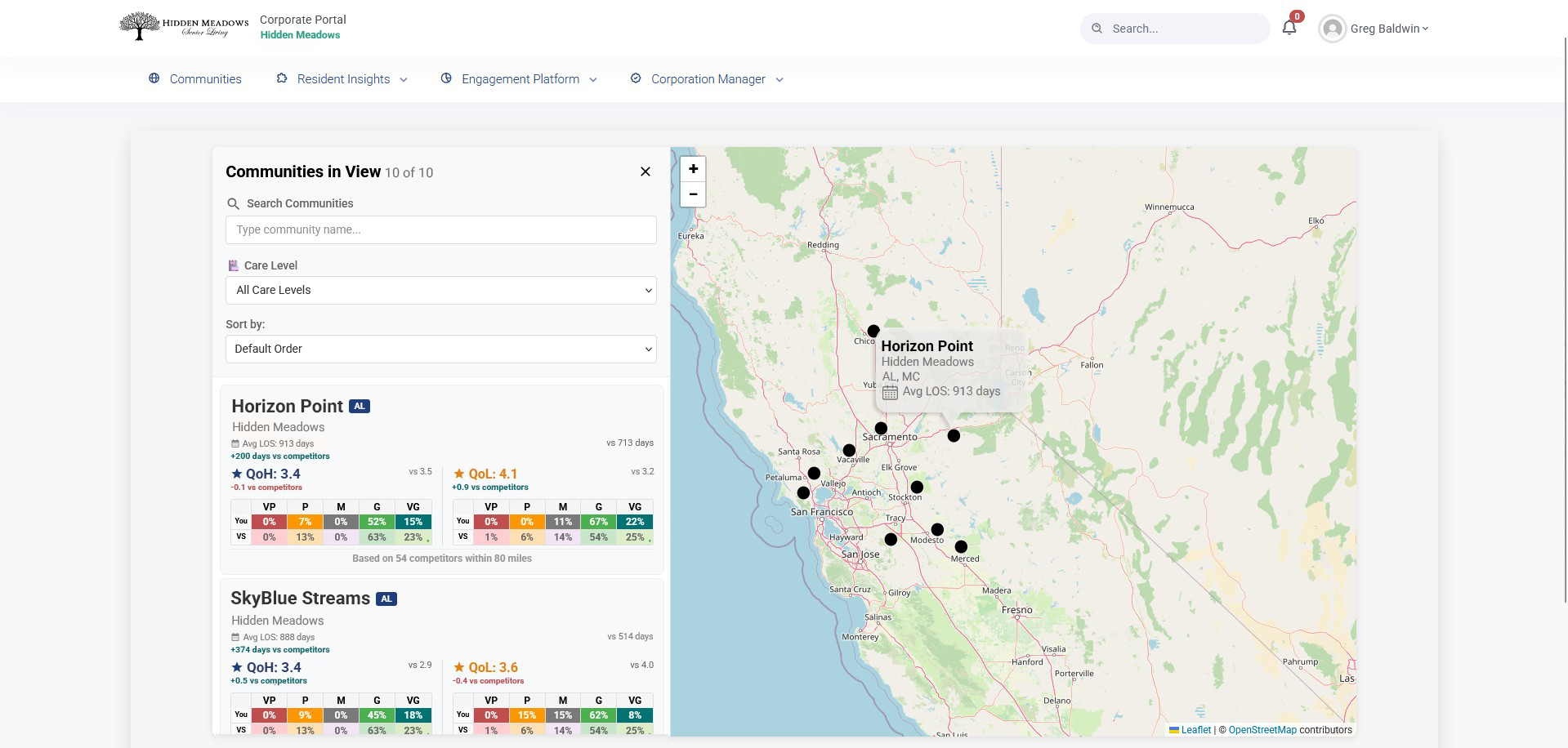1568x748 pixels.
Task: Focus the community name search field
Action: [441, 229]
